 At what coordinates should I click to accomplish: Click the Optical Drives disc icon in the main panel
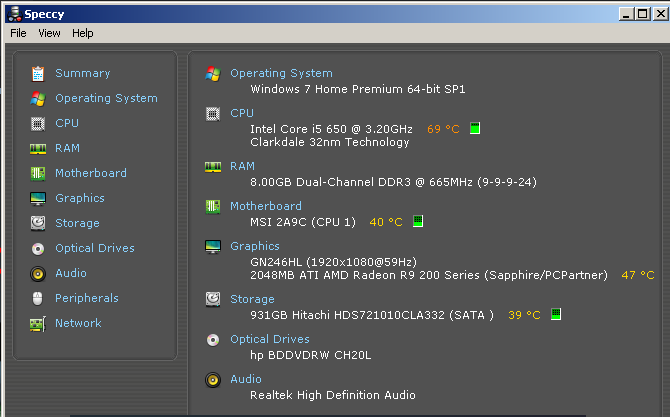[213, 340]
